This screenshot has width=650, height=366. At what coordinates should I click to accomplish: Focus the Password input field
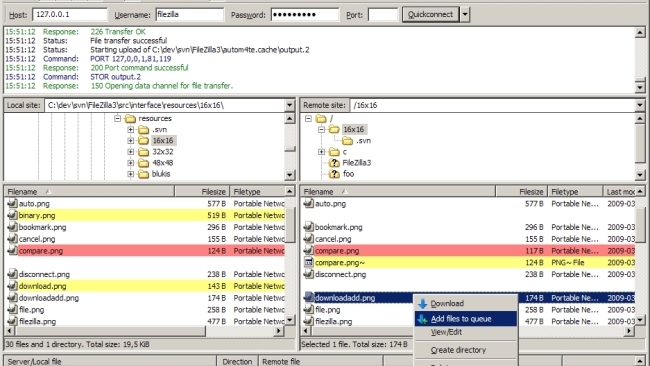(x=305, y=15)
